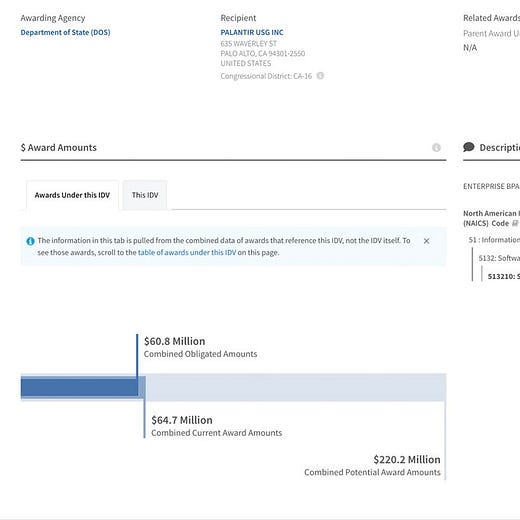This screenshot has height=520, width=520.
Task: Open the PALANTIR USG INC recipient link
Action: pyautogui.click(x=252, y=32)
